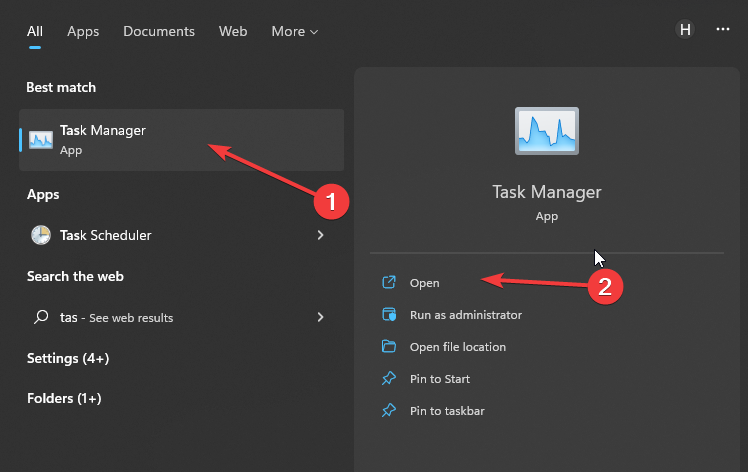Screen dimensions: 748x472
Task: Choose Run as administrator
Action: (466, 315)
